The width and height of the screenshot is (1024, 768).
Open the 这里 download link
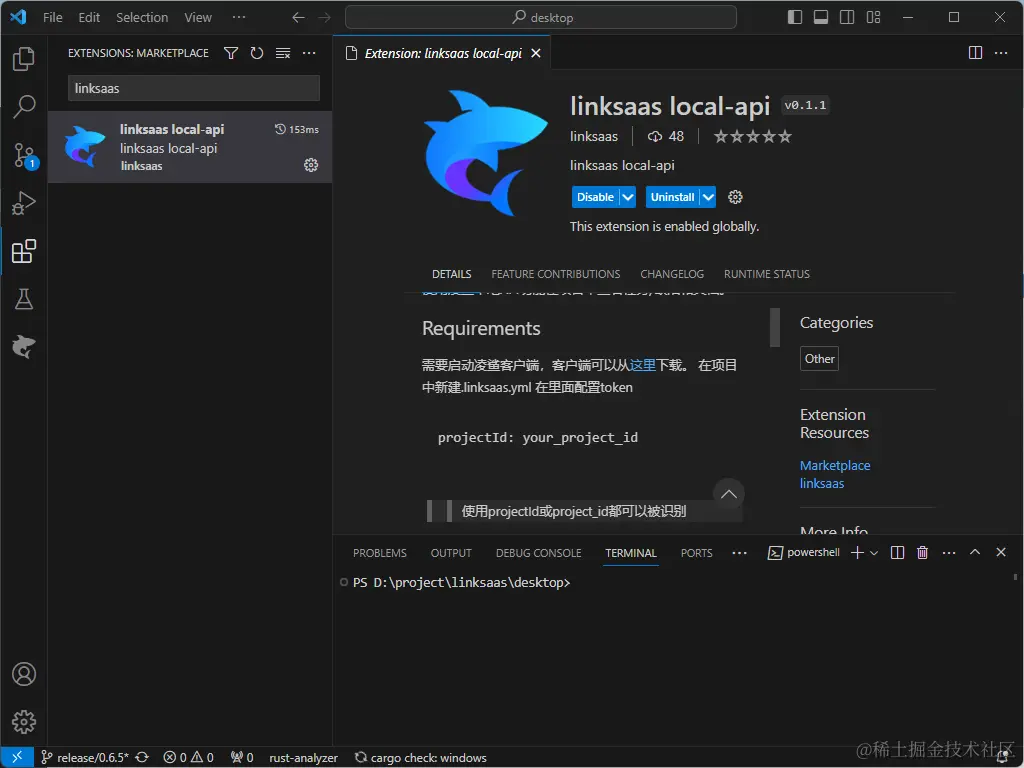click(x=642, y=365)
